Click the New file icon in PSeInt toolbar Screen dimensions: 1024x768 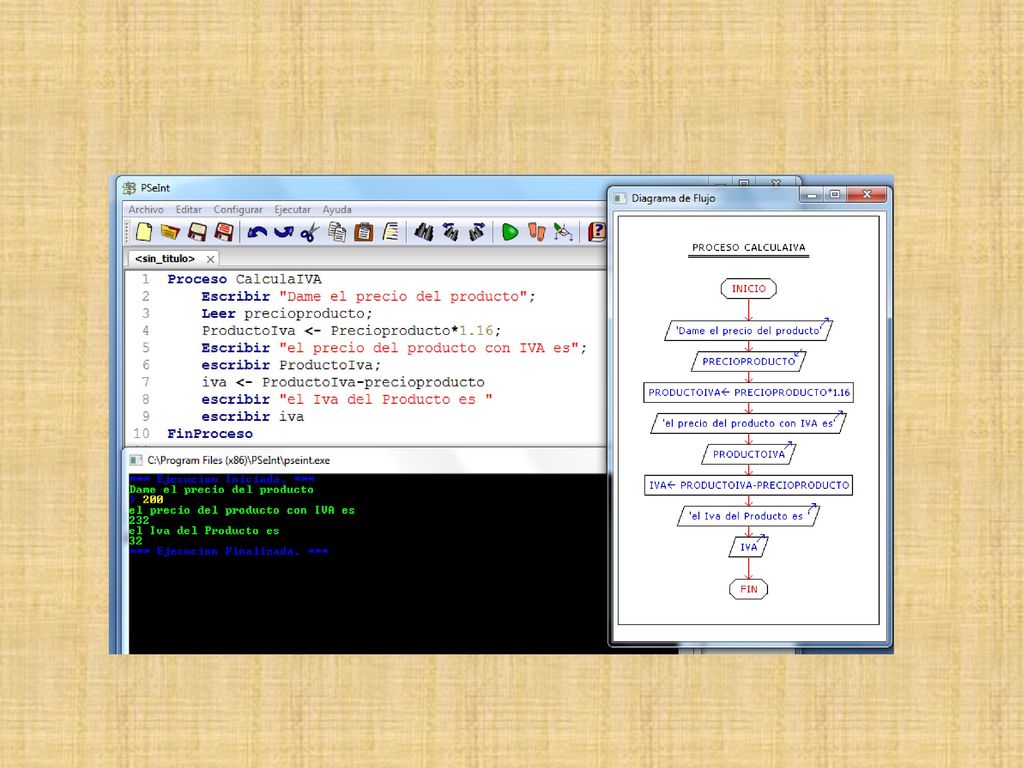click(144, 232)
